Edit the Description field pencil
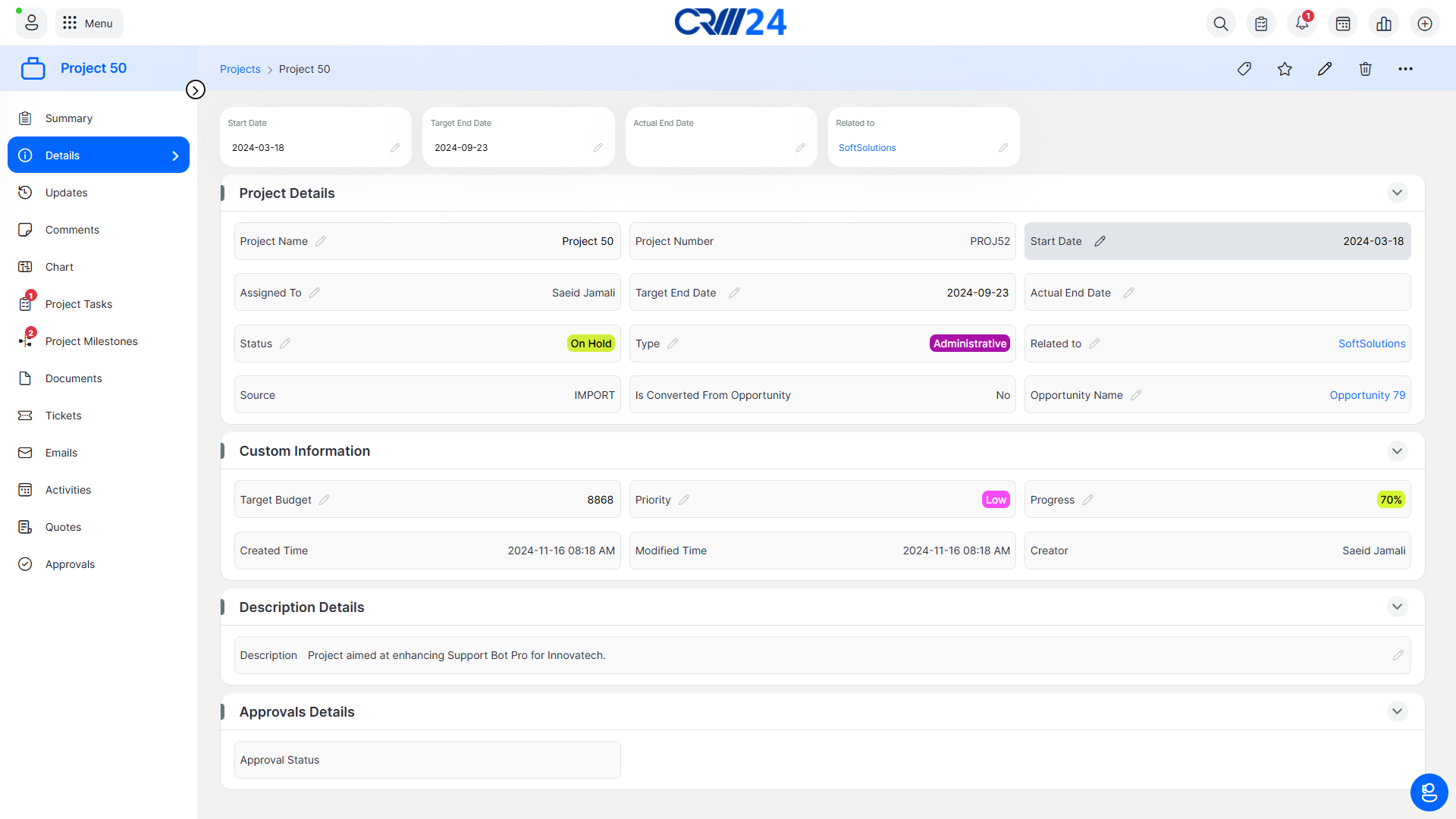The height and width of the screenshot is (819, 1456). [x=1398, y=655]
